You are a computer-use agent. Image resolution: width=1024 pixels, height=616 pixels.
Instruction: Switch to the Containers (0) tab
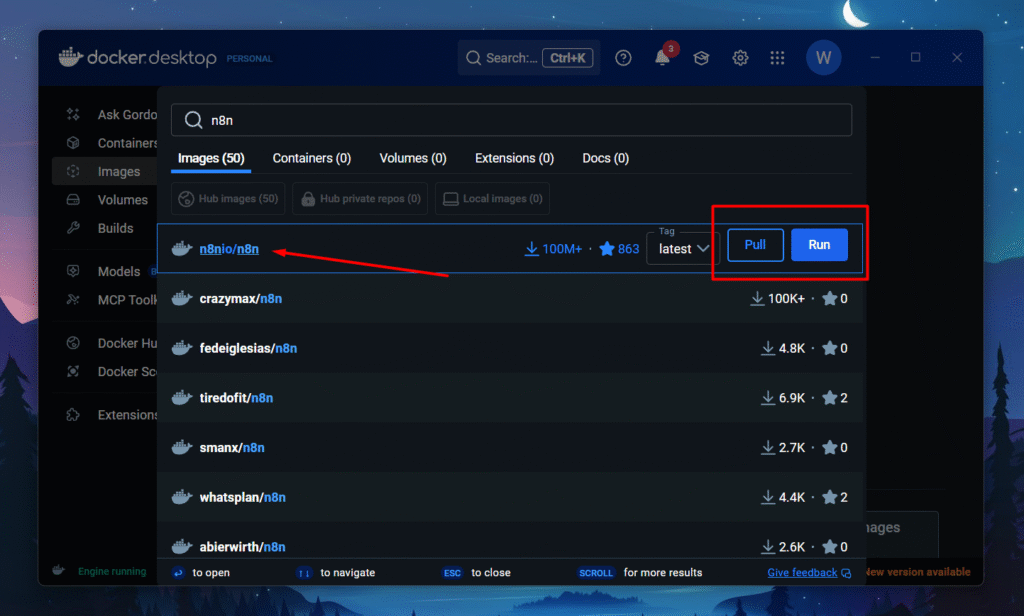[311, 158]
